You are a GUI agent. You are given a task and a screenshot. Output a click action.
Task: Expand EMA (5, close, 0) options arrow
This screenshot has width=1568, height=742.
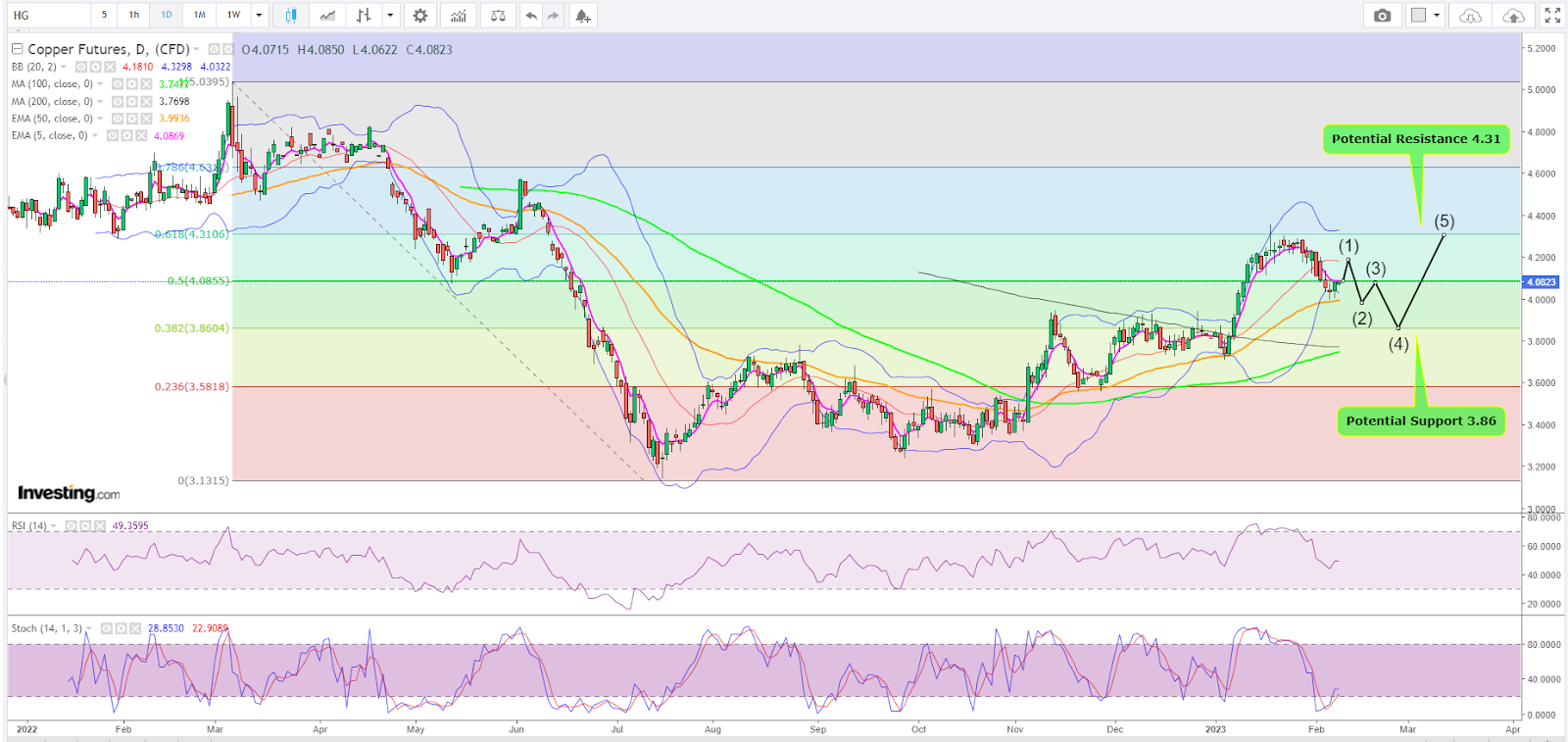[95, 135]
